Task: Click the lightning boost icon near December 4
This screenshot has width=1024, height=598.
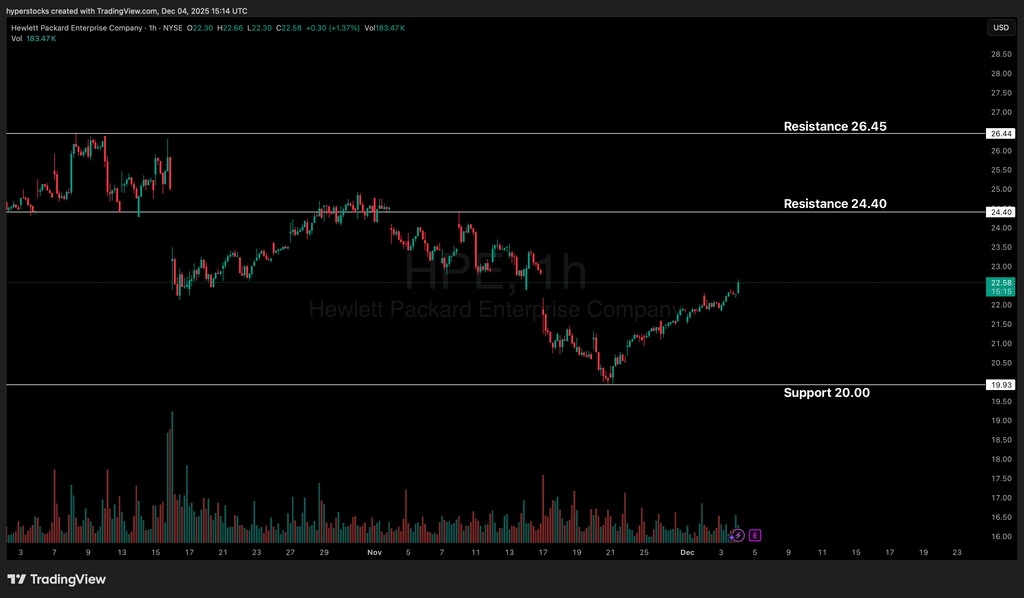Action: [737, 536]
